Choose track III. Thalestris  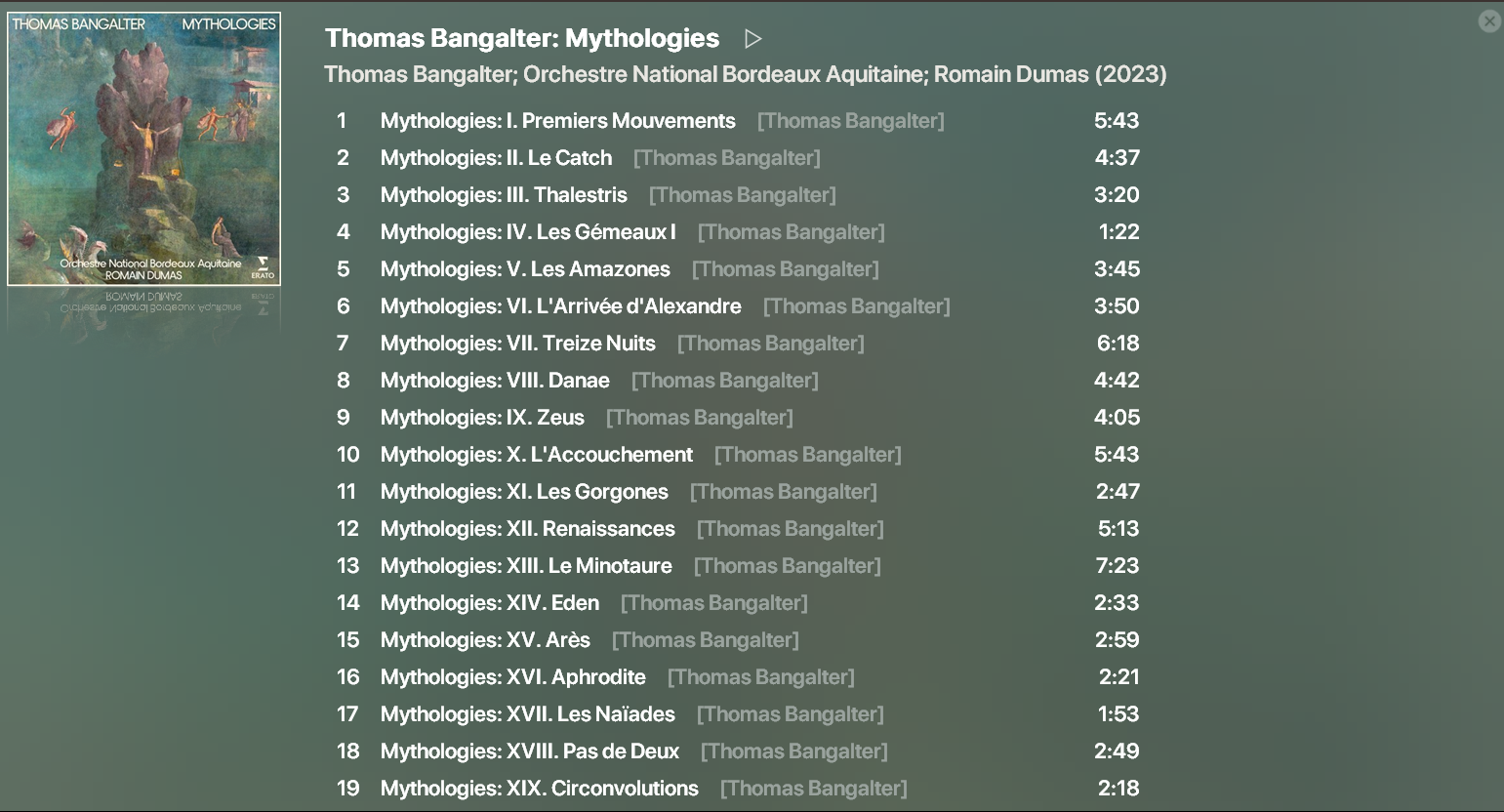click(504, 195)
